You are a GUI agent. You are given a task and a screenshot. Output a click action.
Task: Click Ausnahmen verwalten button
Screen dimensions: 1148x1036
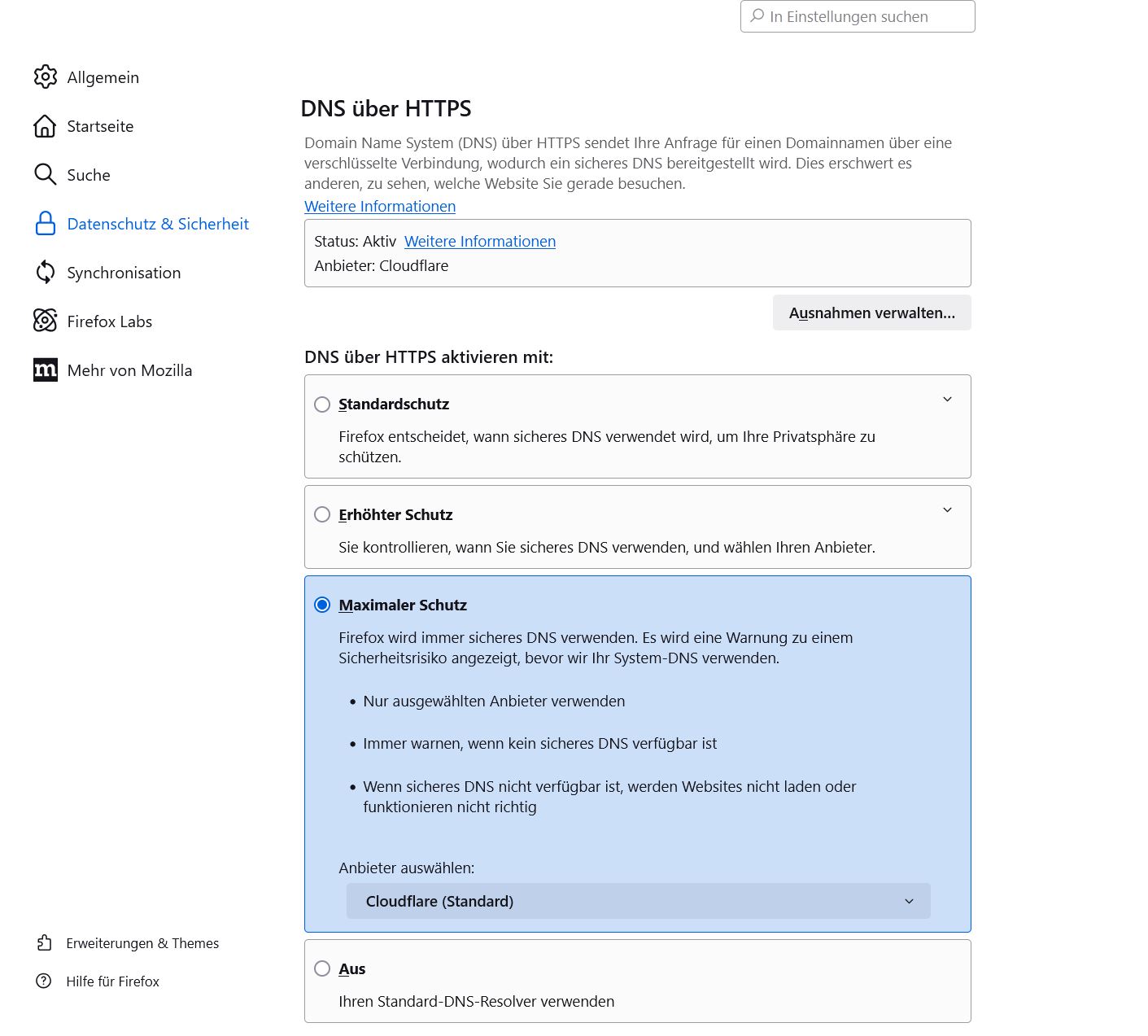click(x=871, y=313)
